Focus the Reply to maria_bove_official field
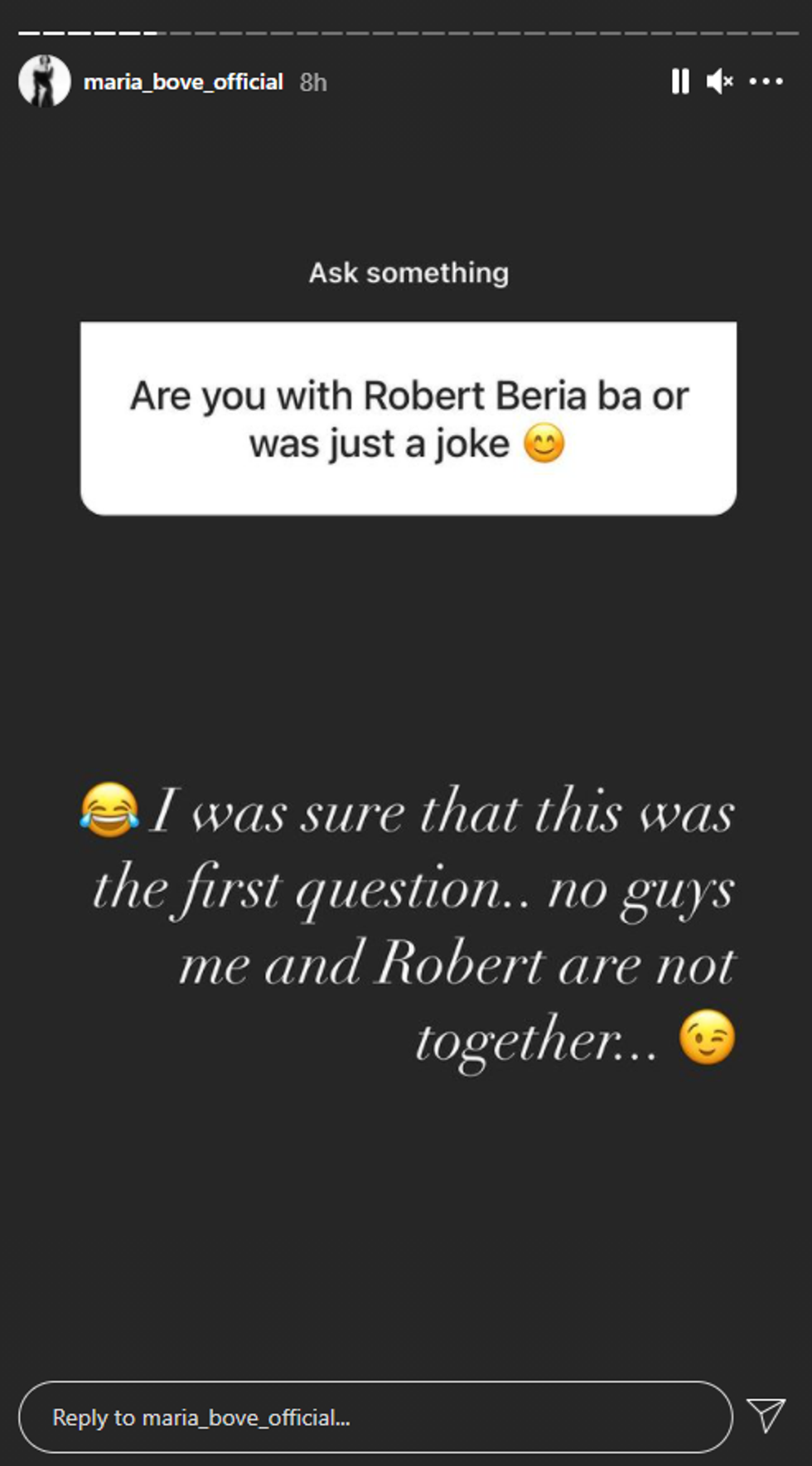 375,1416
